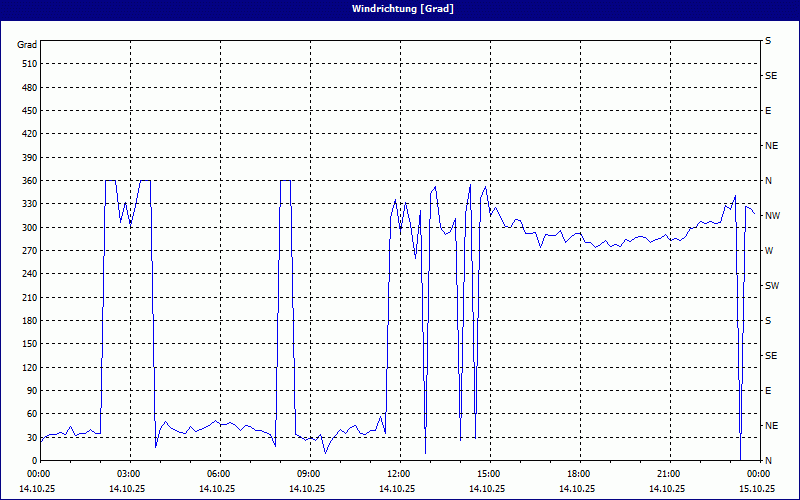Click the 09:00 time label
Image resolution: width=800 pixels, height=500 pixels.
309,474
